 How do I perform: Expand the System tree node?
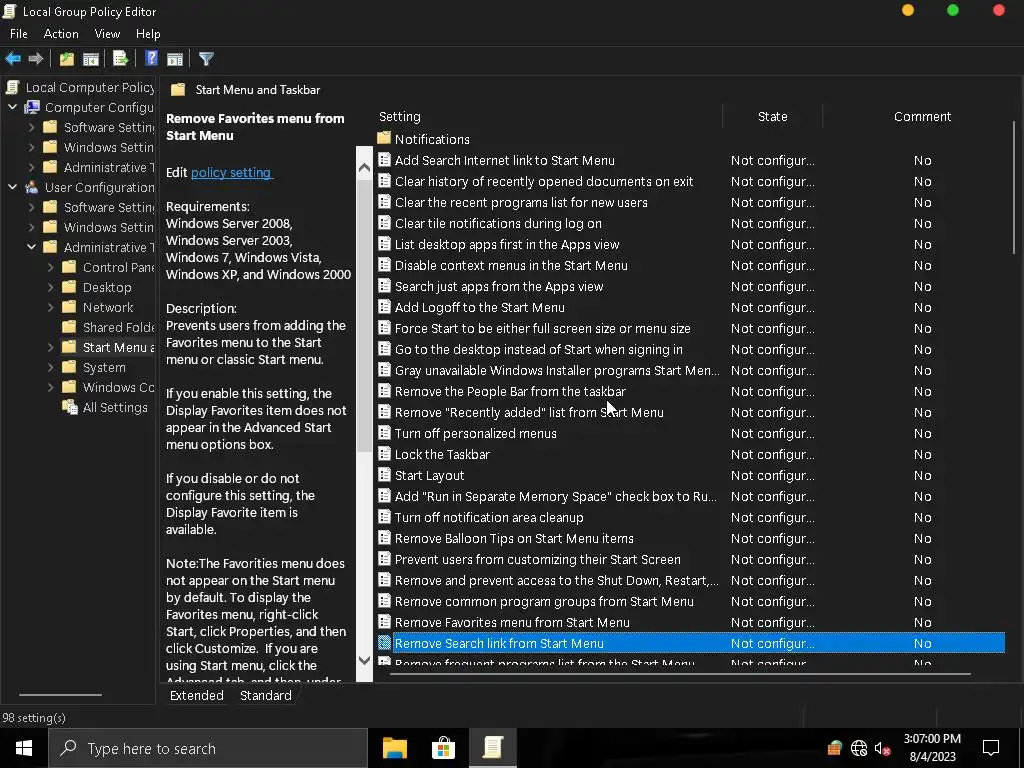50,367
